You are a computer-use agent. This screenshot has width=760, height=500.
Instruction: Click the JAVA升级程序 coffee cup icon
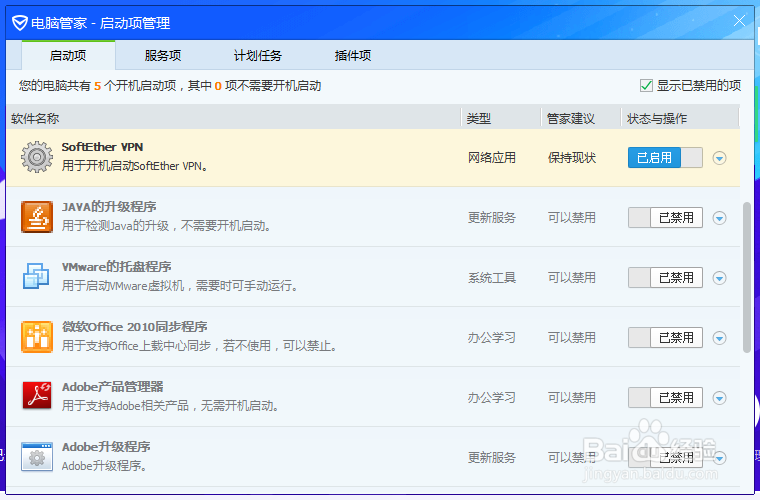coord(37,217)
